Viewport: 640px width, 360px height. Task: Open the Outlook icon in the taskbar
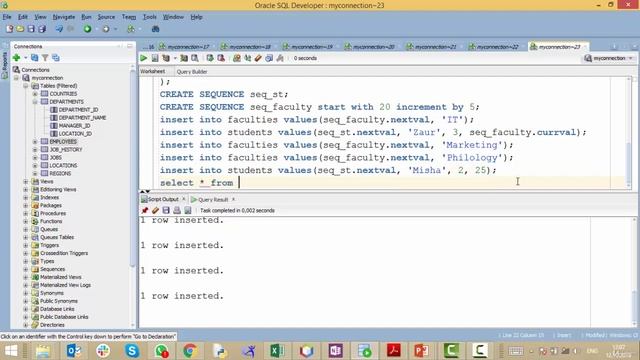point(74,351)
